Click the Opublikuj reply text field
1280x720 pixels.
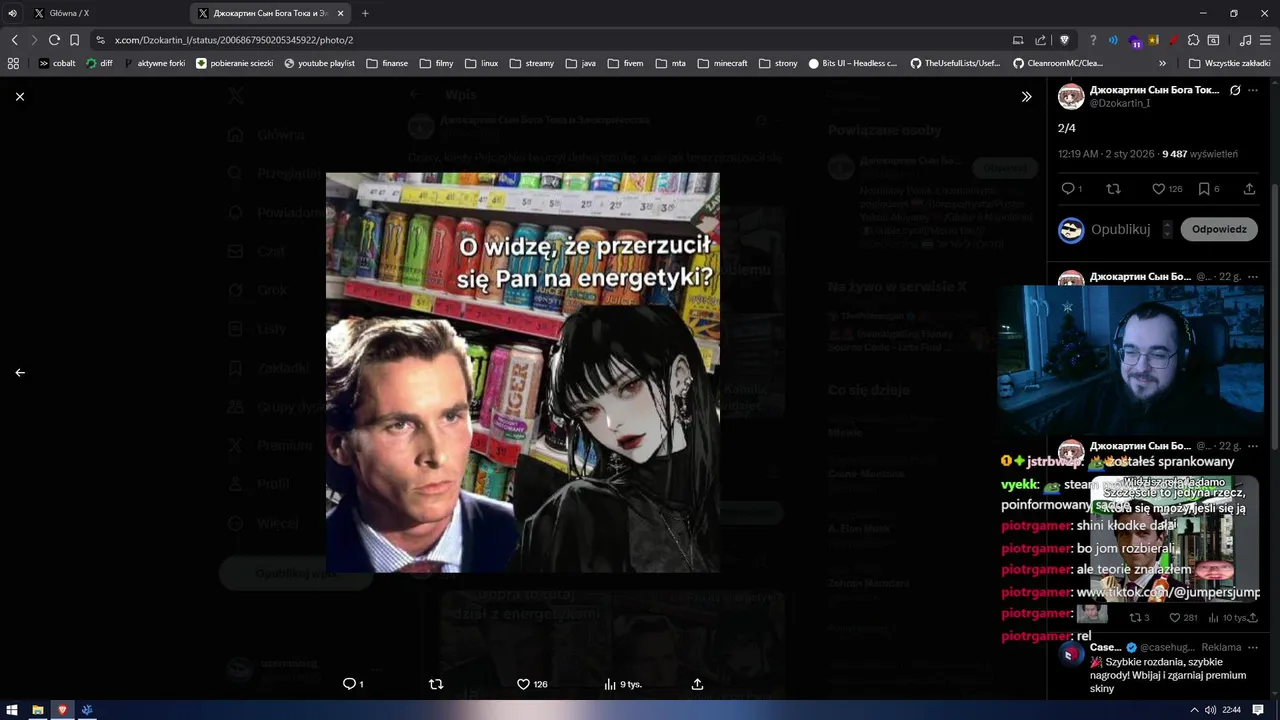[1120, 229]
